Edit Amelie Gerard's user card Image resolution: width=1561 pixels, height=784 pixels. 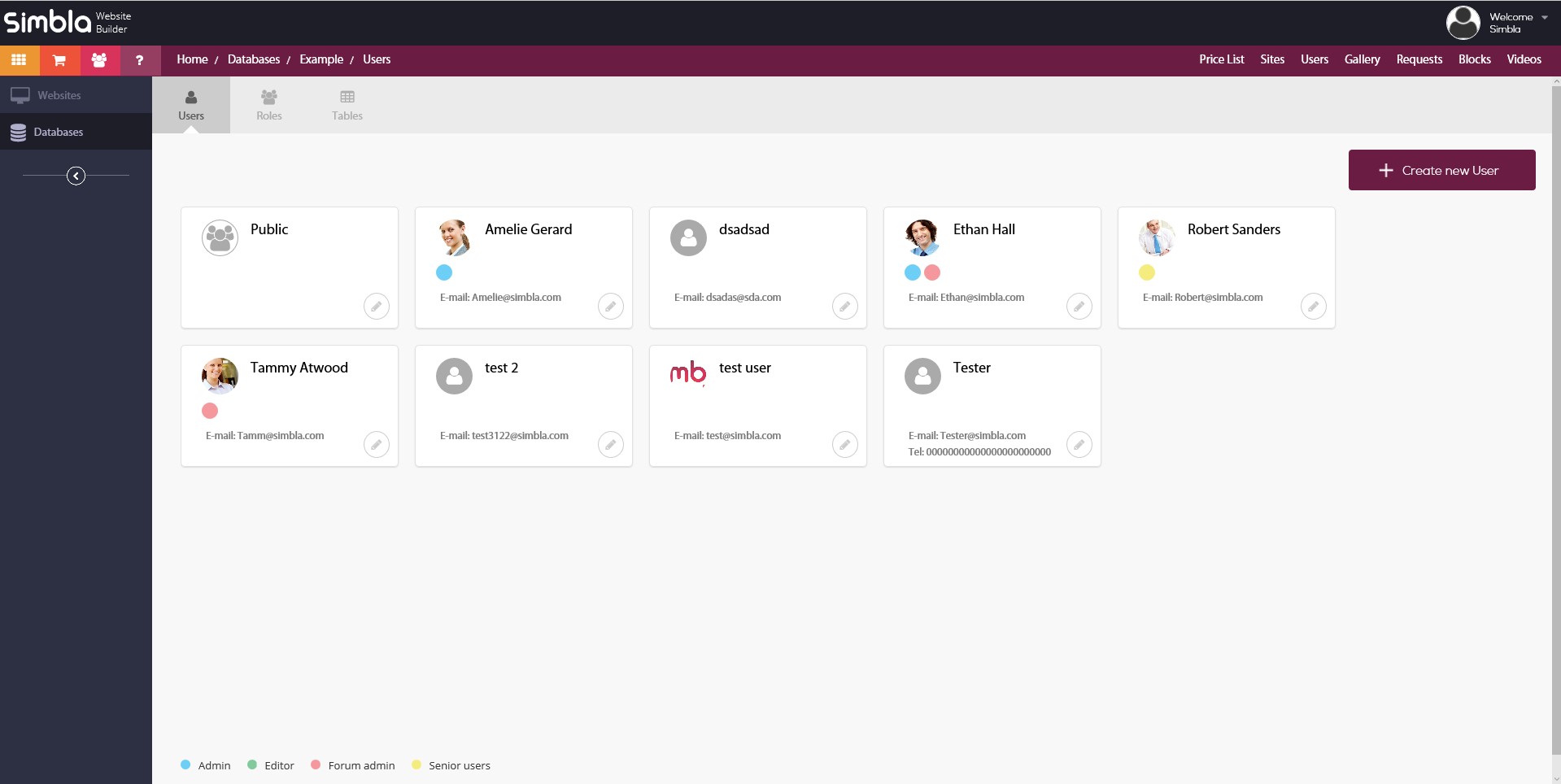pyautogui.click(x=611, y=307)
